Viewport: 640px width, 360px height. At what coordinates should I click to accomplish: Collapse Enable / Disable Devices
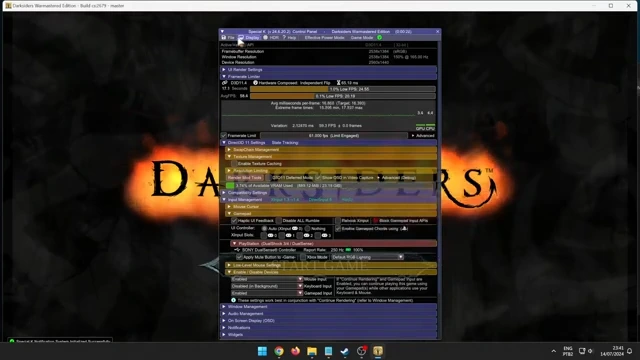331,272
